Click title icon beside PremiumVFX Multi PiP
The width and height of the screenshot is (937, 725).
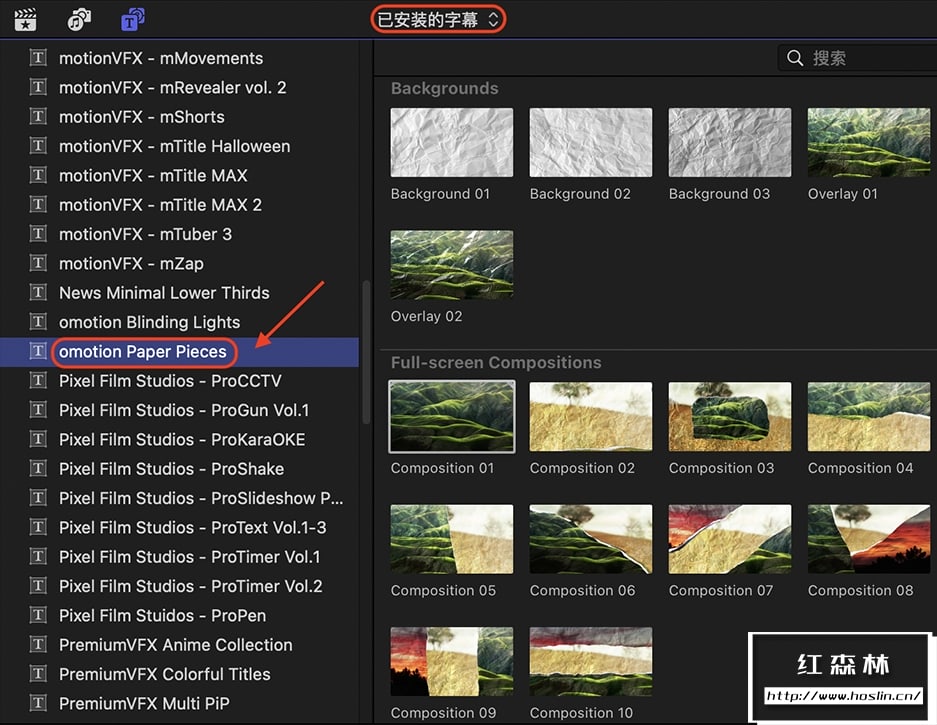pyautogui.click(x=38, y=703)
